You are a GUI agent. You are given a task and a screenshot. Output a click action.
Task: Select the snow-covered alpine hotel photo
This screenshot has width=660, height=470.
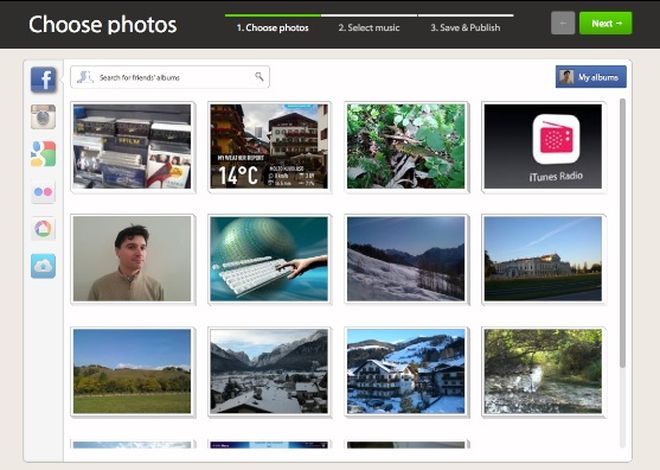pos(406,372)
